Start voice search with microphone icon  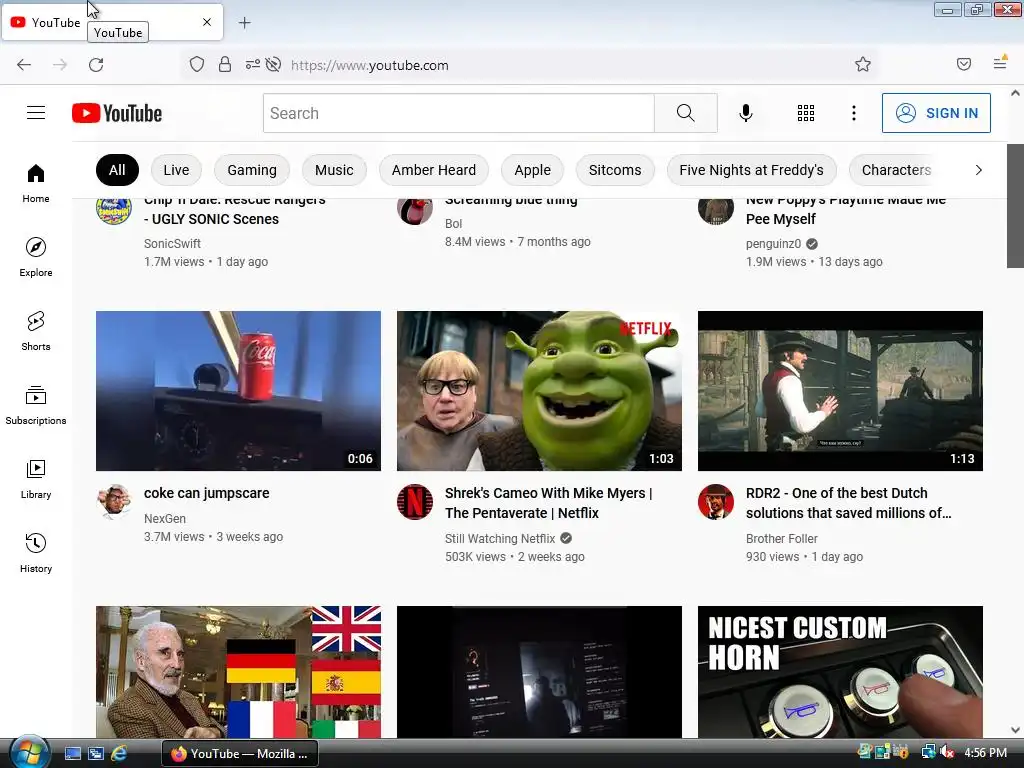click(x=746, y=113)
